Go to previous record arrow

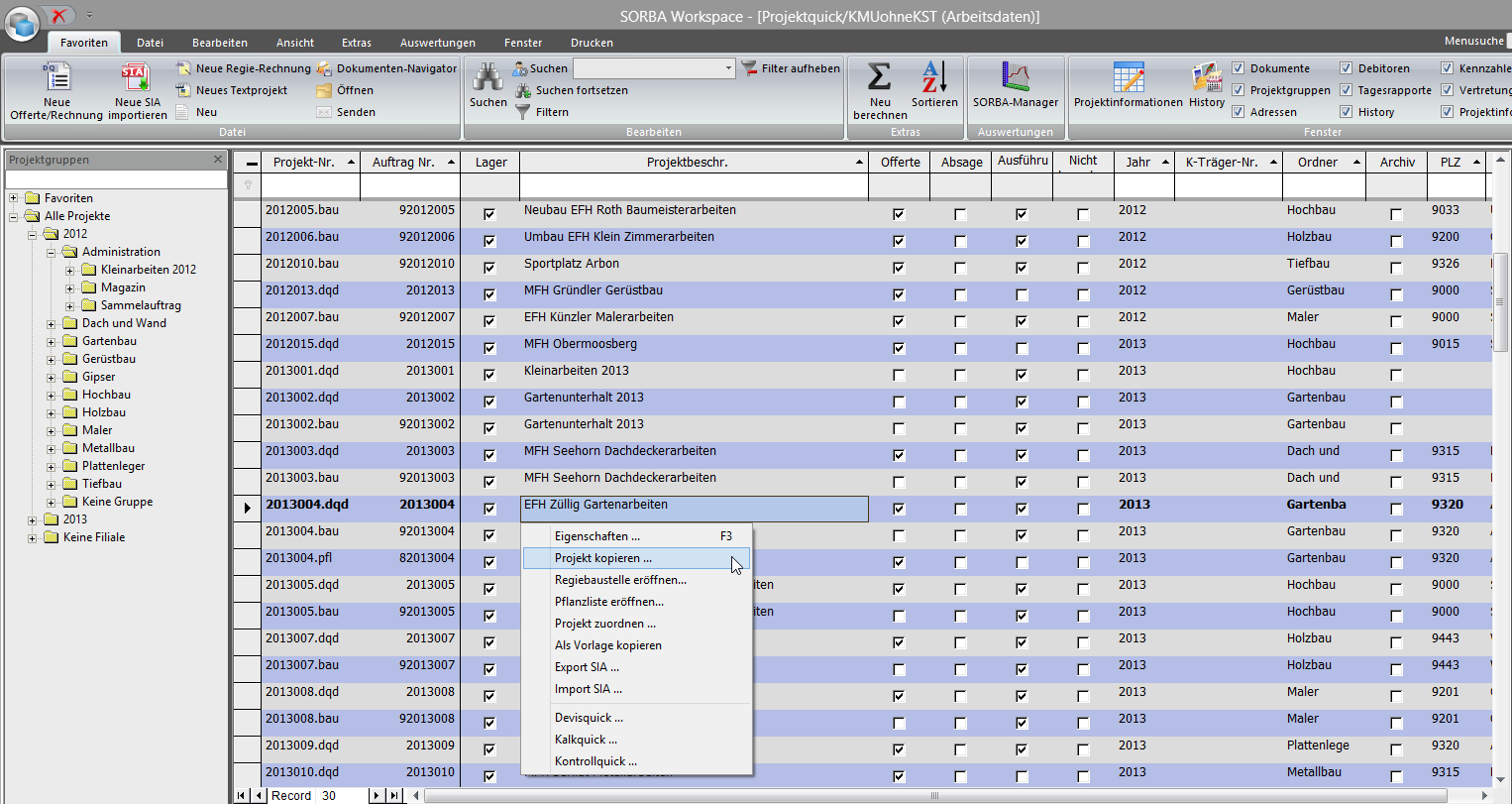pos(260,795)
